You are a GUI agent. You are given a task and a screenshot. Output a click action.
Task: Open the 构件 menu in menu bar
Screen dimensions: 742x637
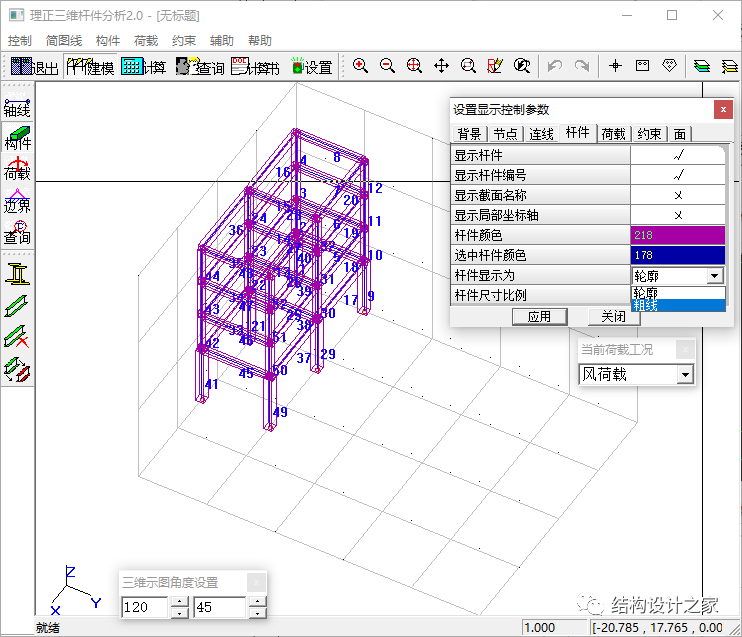pyautogui.click(x=108, y=41)
